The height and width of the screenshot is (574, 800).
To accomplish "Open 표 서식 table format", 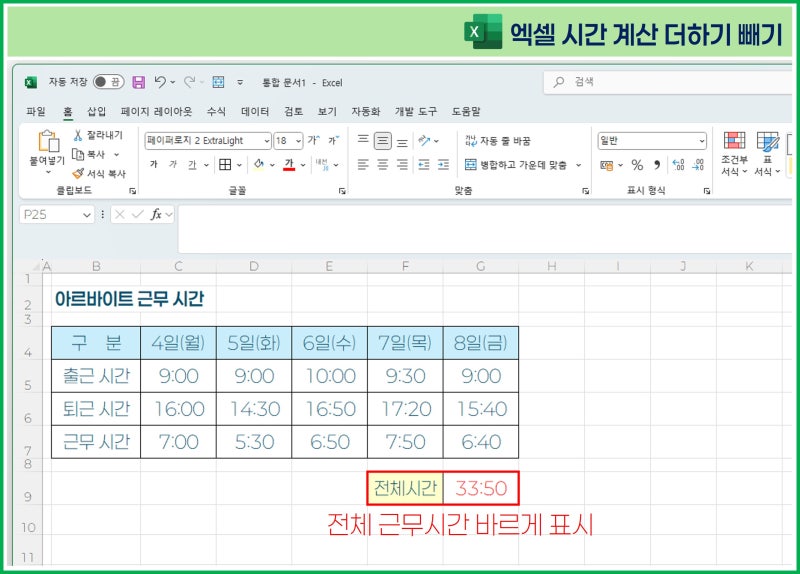I will tap(767, 153).
